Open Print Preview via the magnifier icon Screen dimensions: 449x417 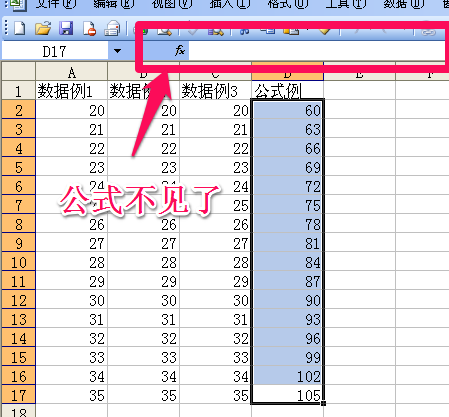[x=164, y=31]
